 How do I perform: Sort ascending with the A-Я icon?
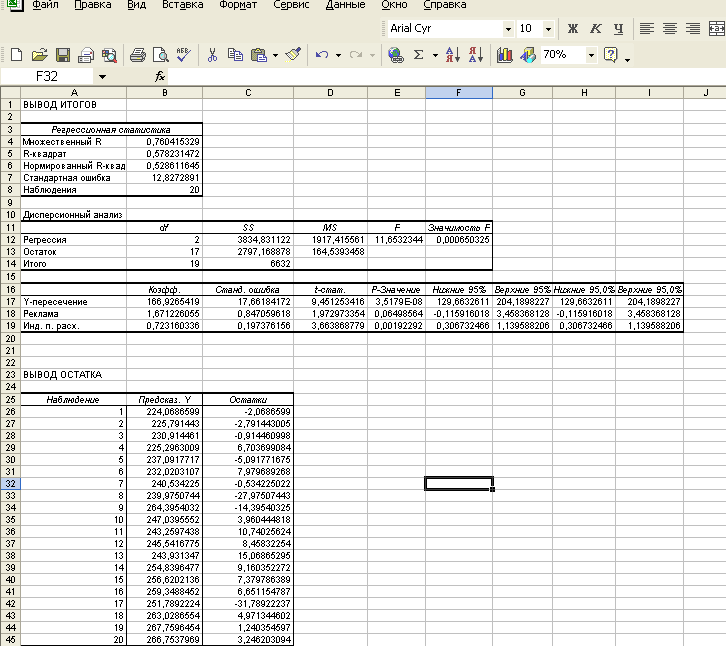tap(453, 55)
